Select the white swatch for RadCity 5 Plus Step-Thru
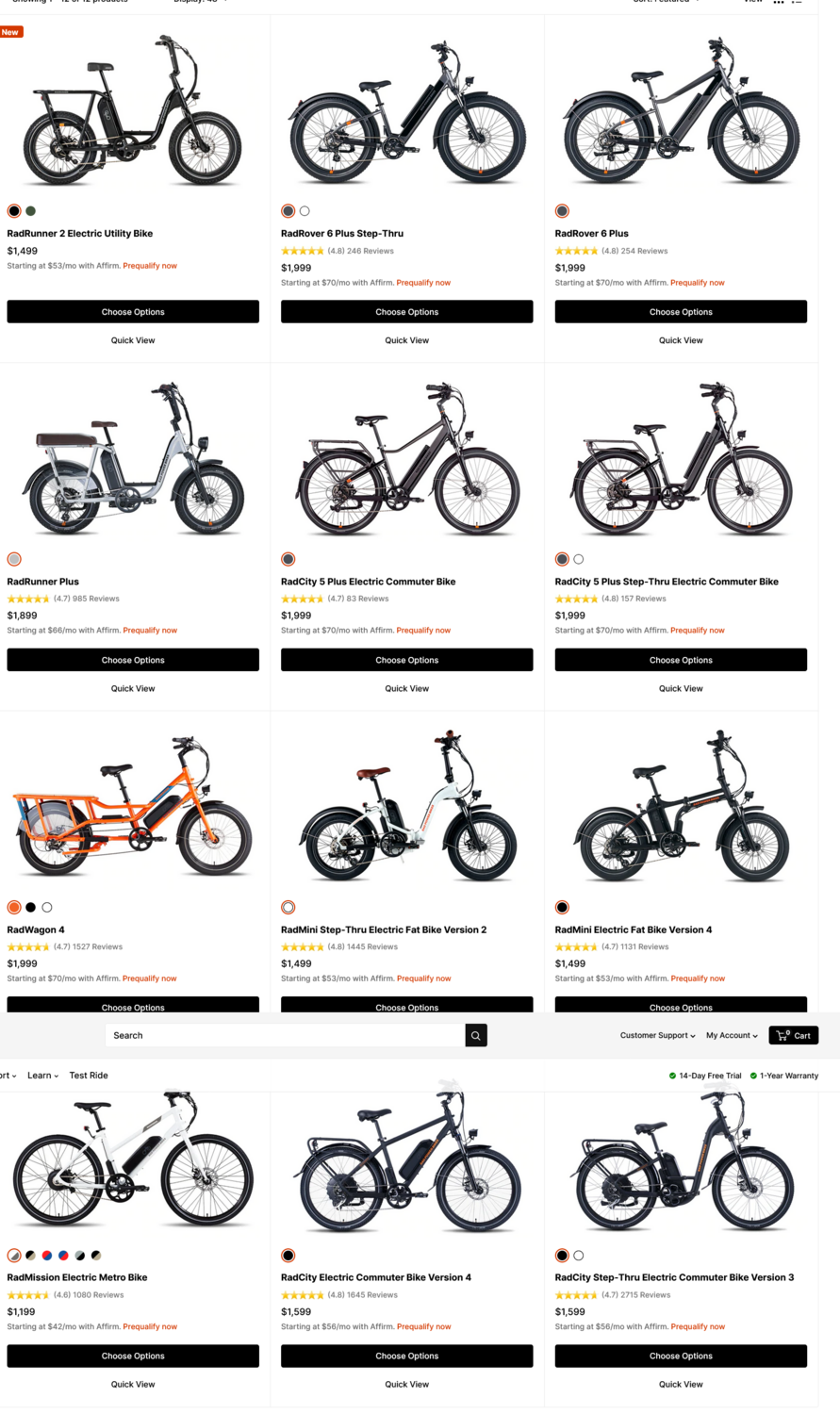Screen dimensions: 840x1414 578,558
